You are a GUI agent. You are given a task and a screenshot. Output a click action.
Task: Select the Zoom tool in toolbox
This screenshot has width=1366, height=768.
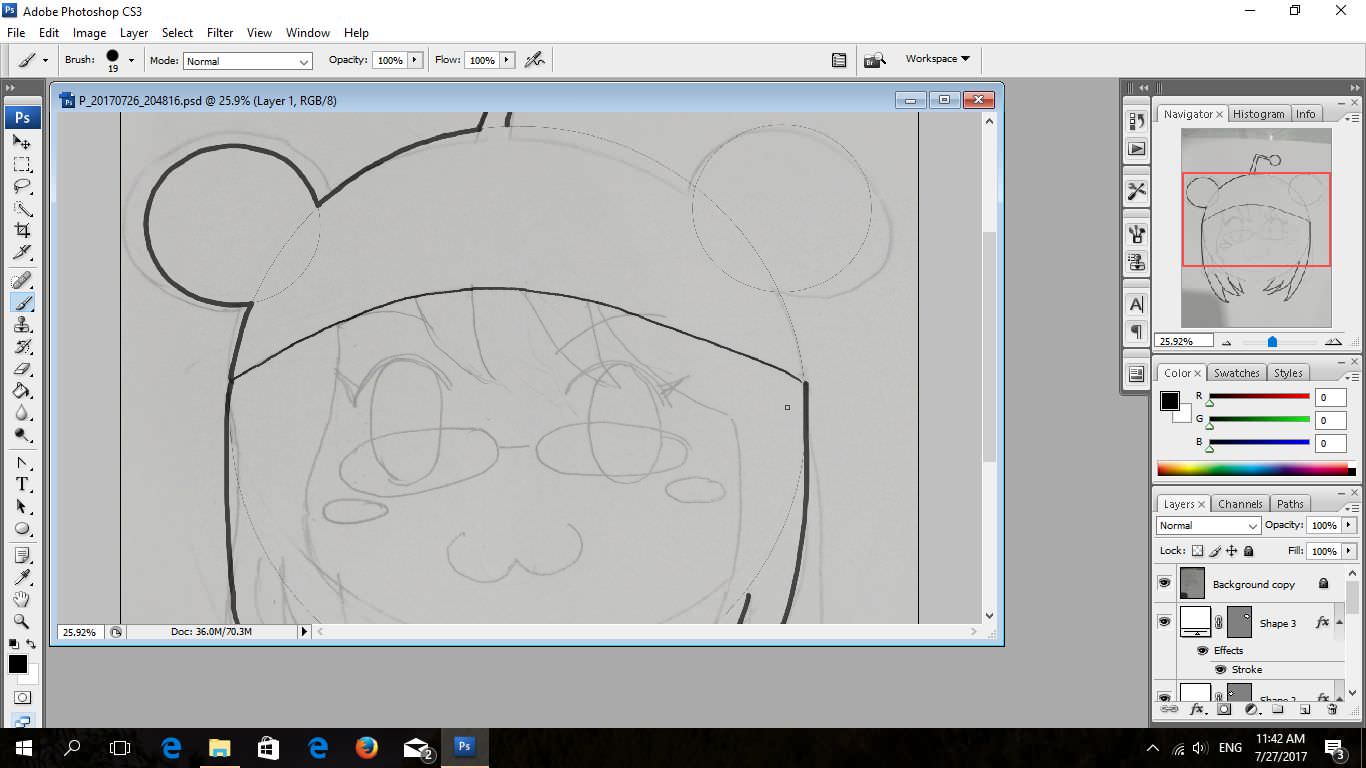(22, 621)
